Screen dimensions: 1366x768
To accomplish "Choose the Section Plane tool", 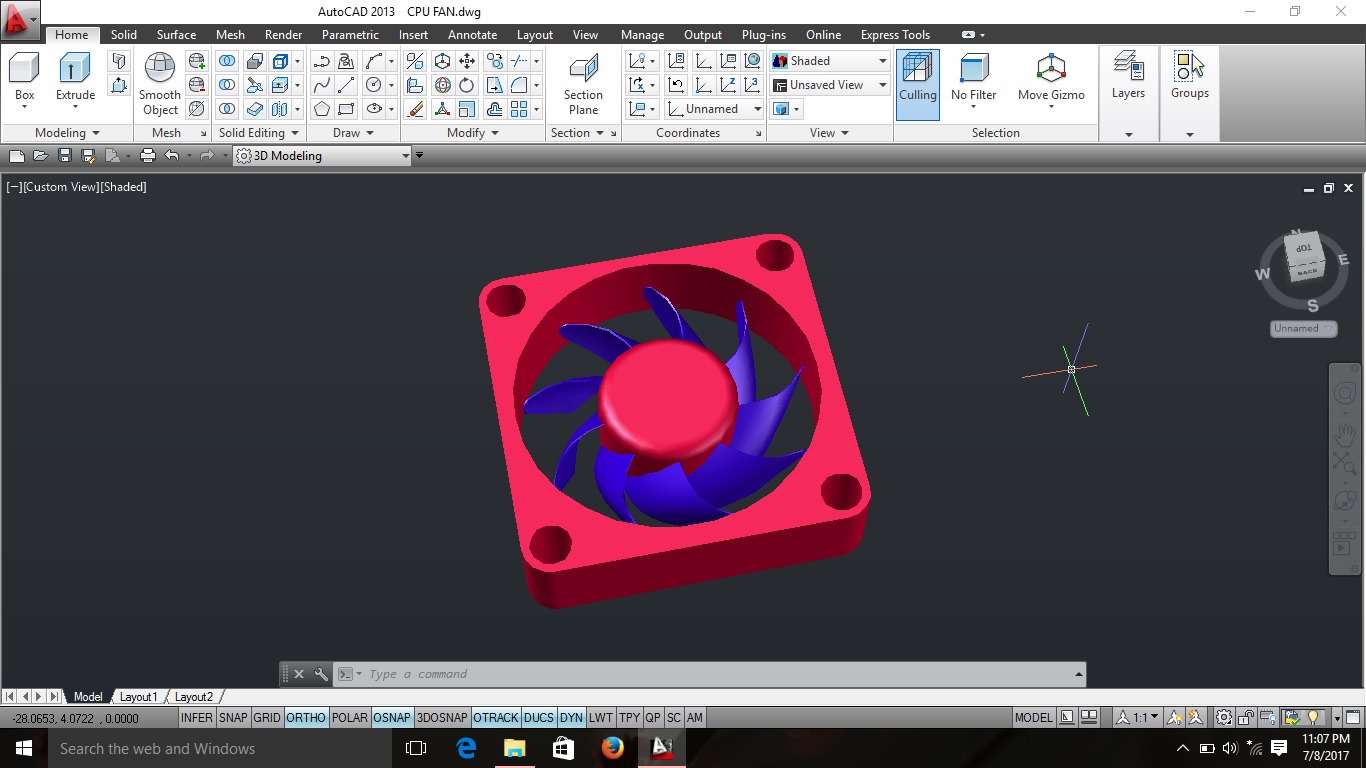I will click(583, 84).
